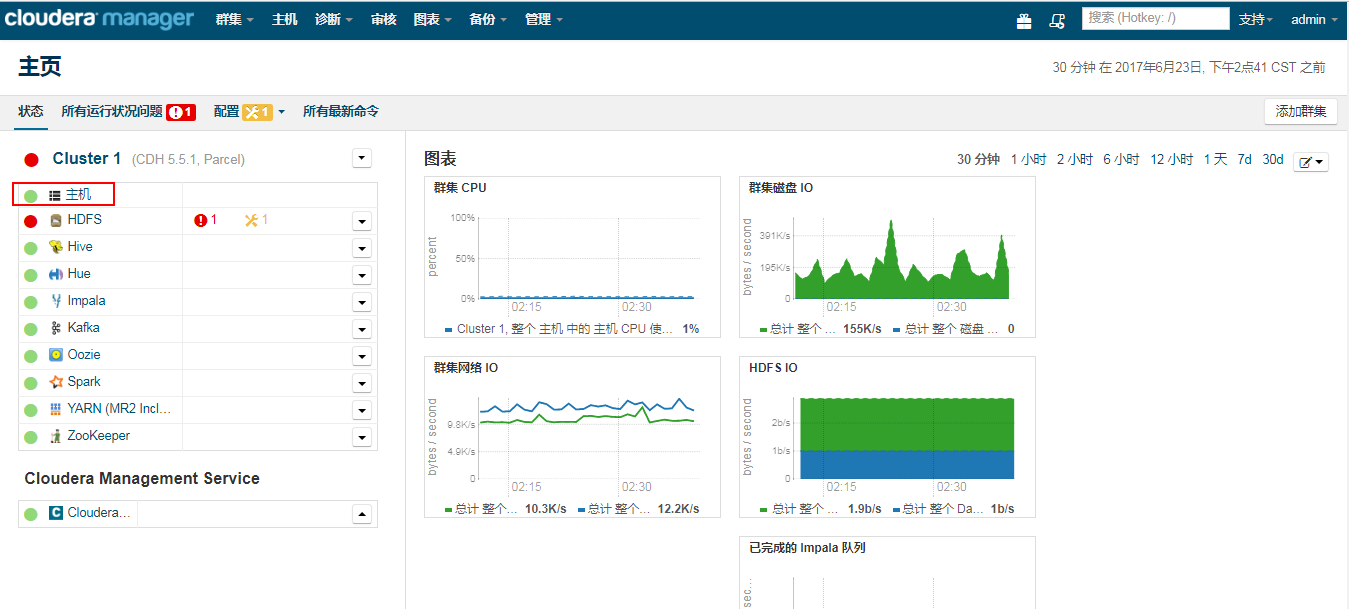Open Hue row actions dropdown
1349x609 pixels.
tap(362, 275)
